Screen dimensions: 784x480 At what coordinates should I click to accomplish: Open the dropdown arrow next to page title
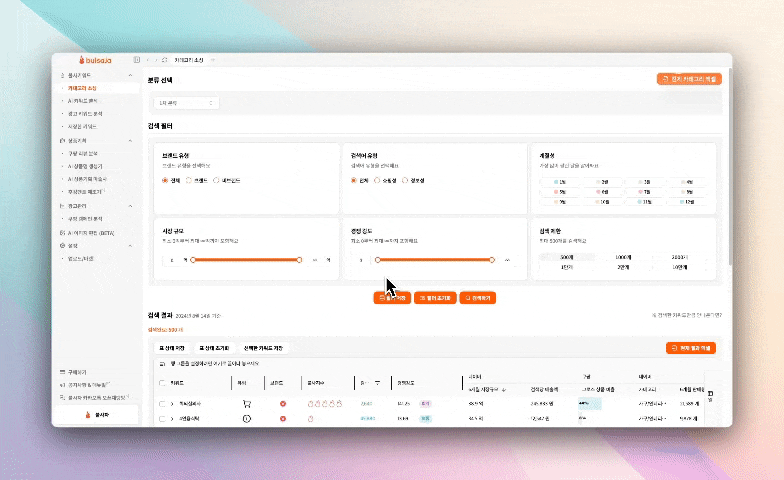pos(212,60)
